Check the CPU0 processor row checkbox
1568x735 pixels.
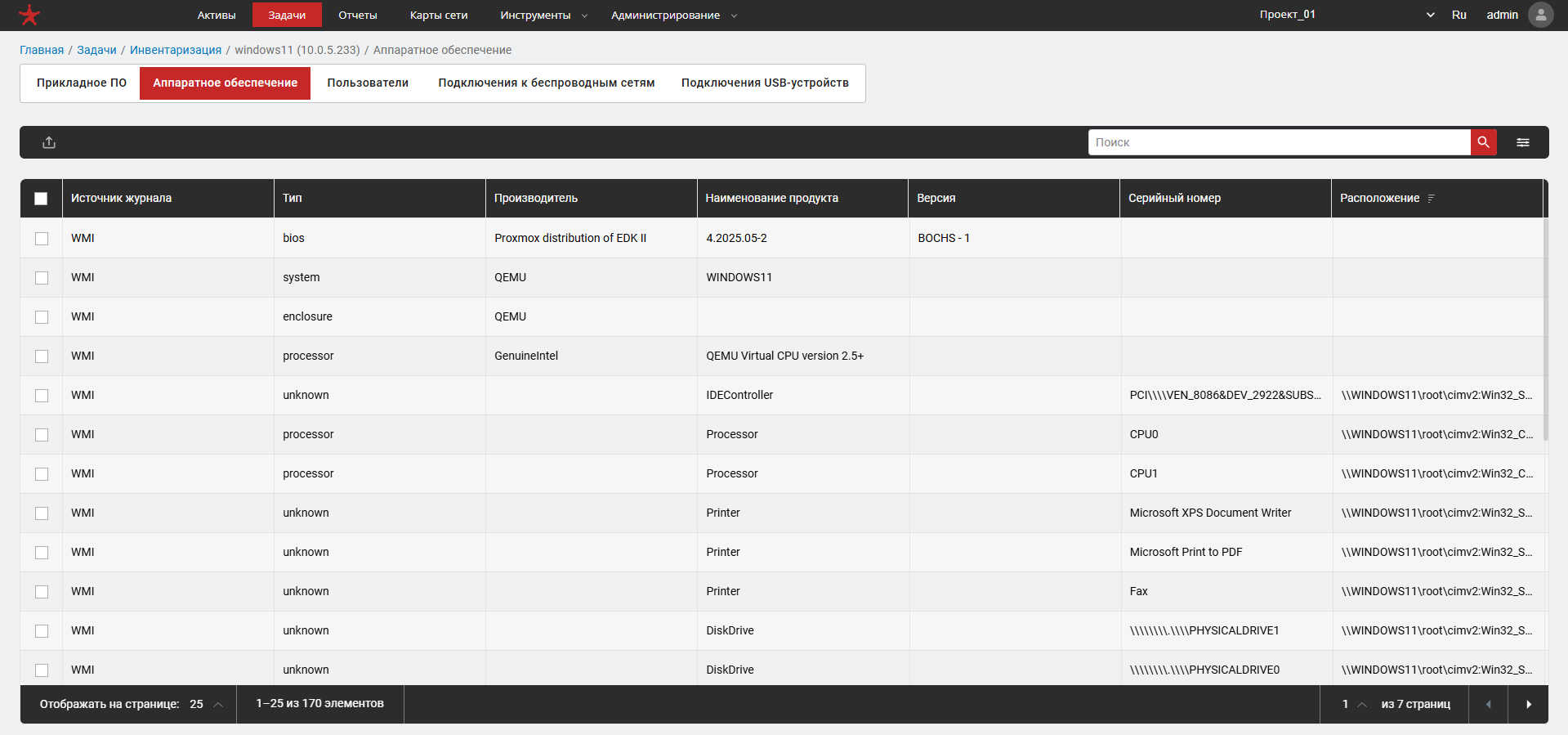42,435
